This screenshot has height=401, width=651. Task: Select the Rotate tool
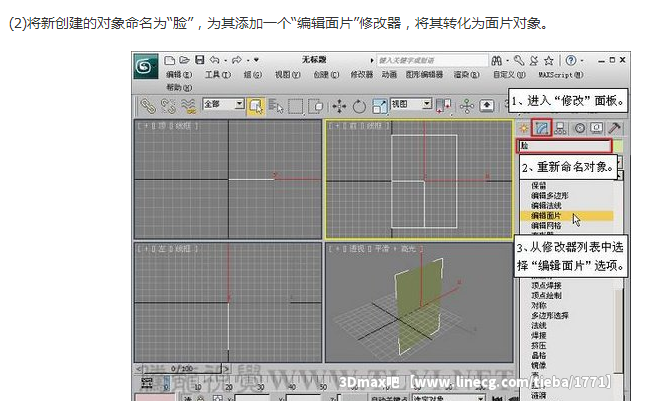359,107
